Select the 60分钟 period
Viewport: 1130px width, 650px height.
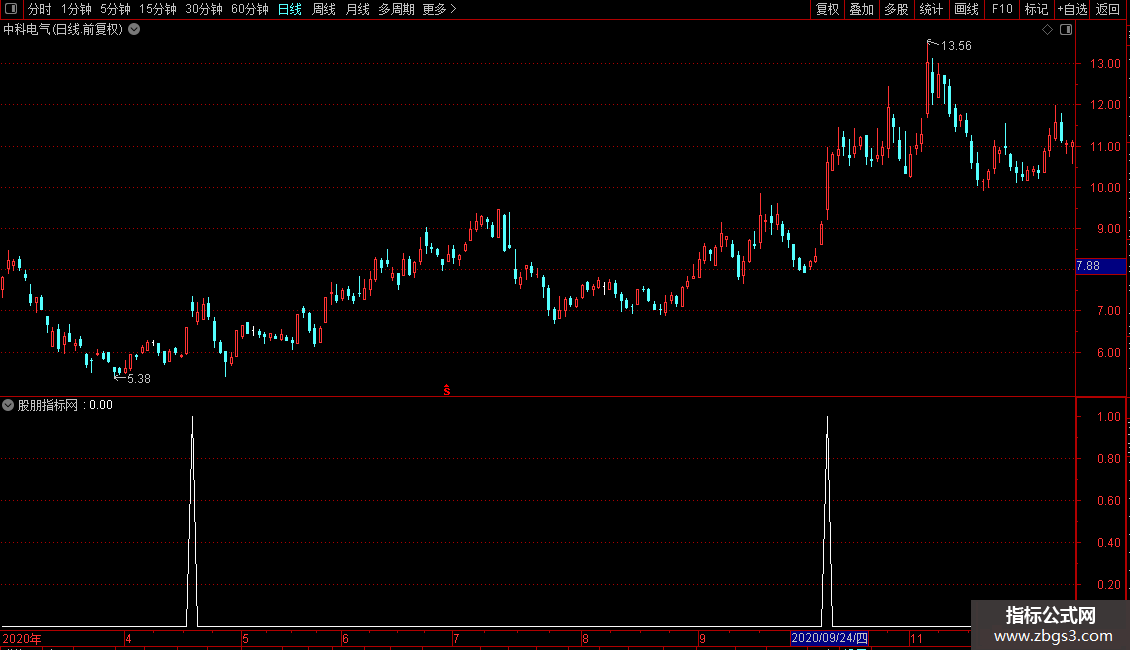click(x=249, y=9)
